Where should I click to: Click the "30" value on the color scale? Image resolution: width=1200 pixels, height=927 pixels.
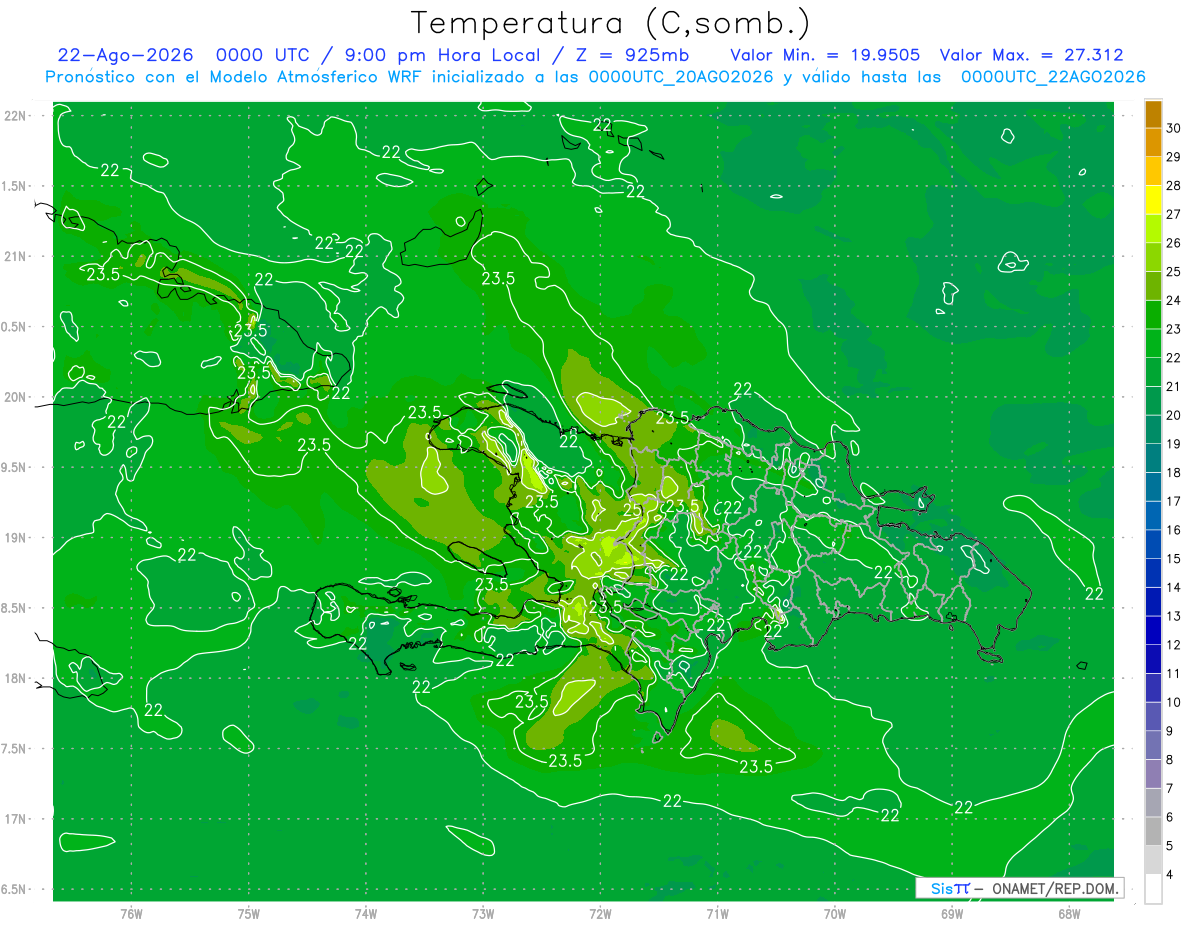pos(1174,128)
